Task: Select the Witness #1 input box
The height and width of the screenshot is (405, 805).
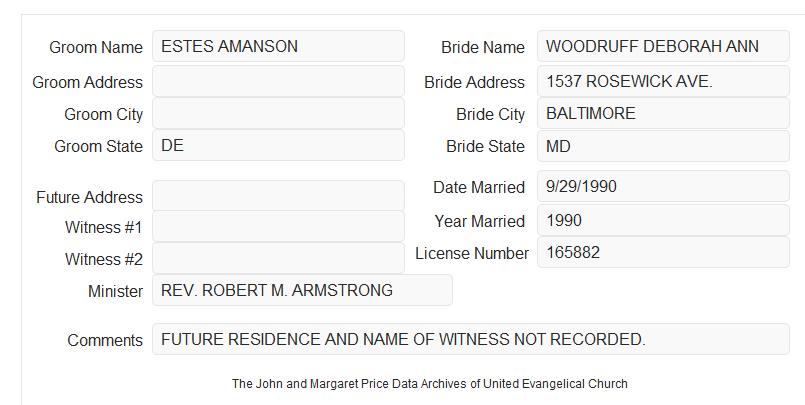Action: (x=278, y=226)
